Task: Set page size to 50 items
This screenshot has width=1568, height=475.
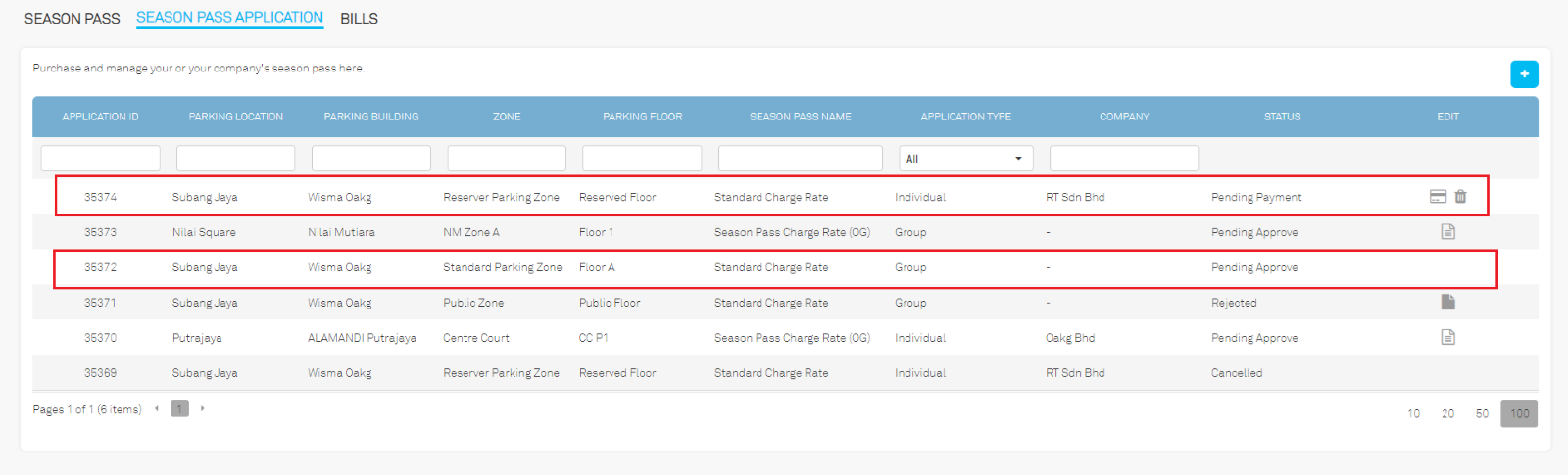Action: point(1482,414)
